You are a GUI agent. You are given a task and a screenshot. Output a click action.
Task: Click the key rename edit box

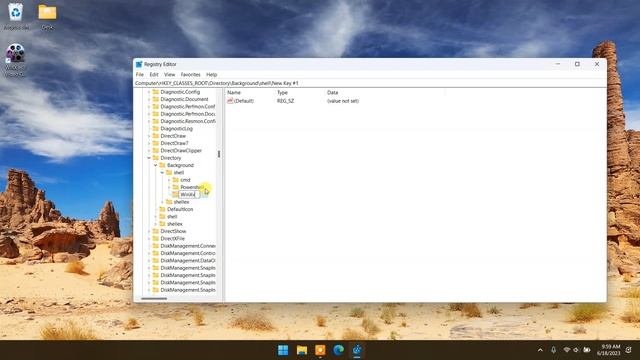(x=189, y=194)
